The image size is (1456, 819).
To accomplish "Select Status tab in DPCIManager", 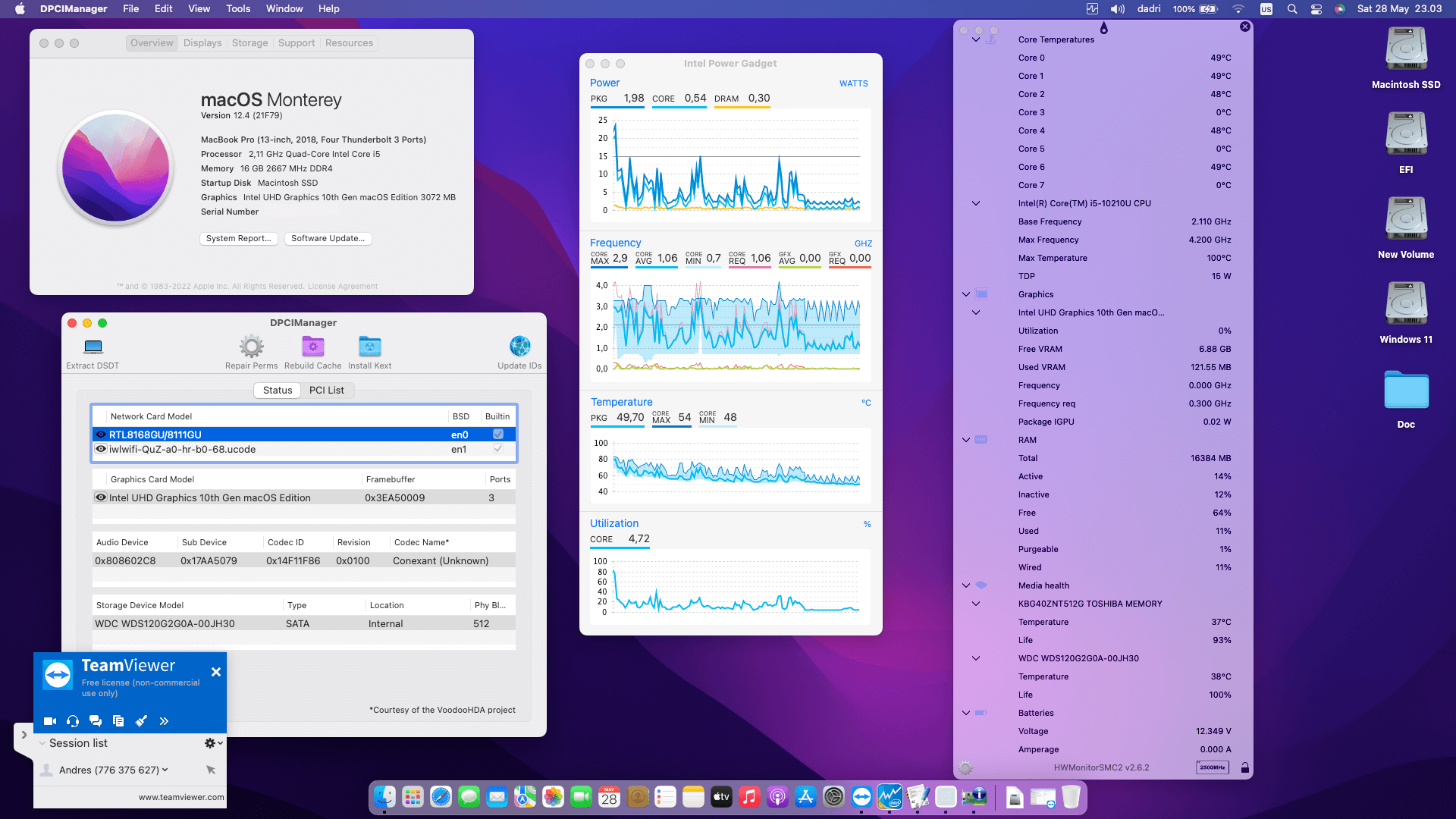I will click(x=278, y=390).
